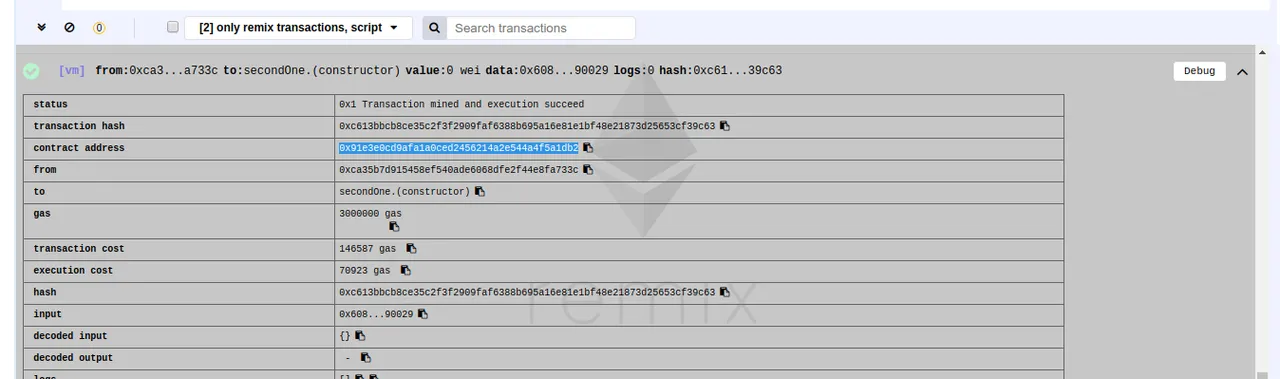Viewport: 1280px width, 379px height.
Task: Click the 'execution cost' label cell
Action: click(179, 270)
